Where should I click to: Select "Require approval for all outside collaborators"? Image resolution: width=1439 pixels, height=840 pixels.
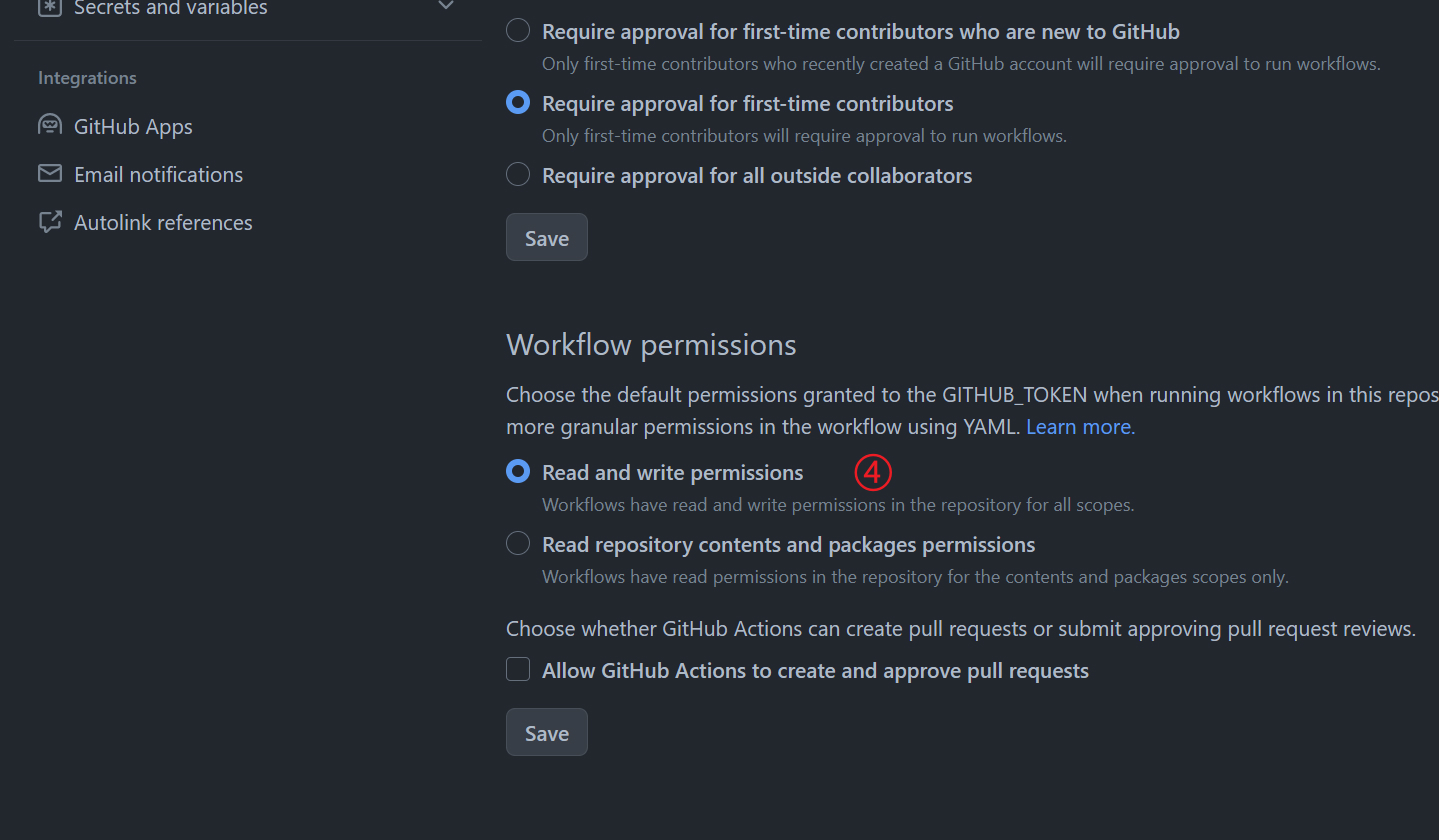point(517,174)
